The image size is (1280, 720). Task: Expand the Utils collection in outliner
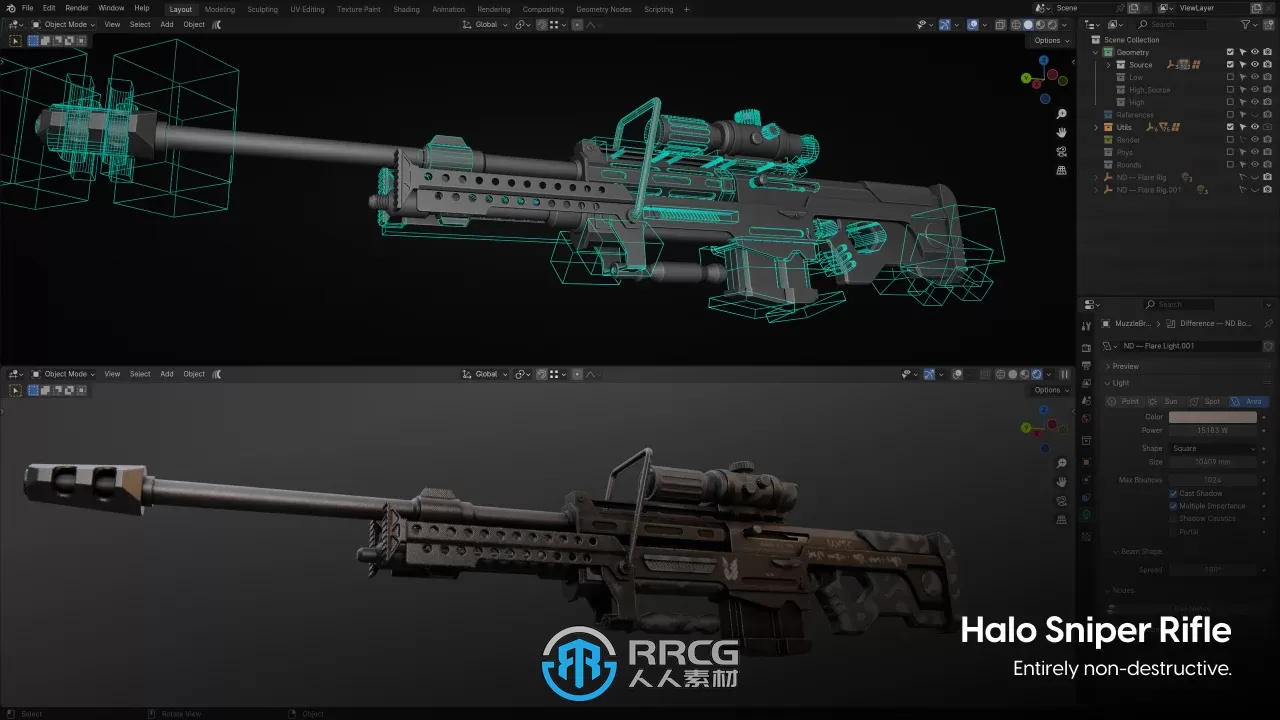tap(1096, 127)
